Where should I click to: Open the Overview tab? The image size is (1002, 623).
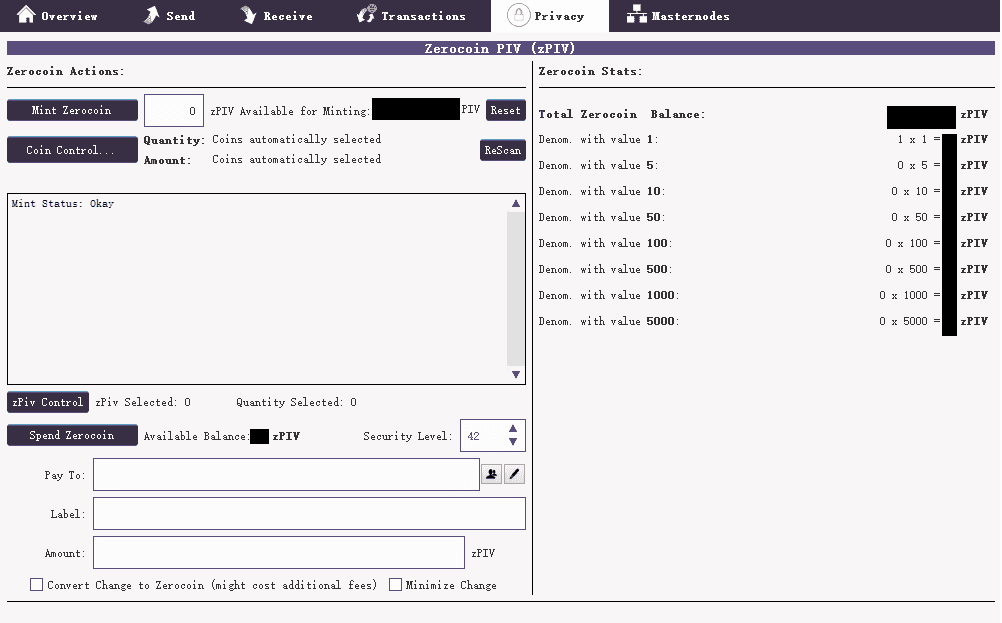pos(57,15)
